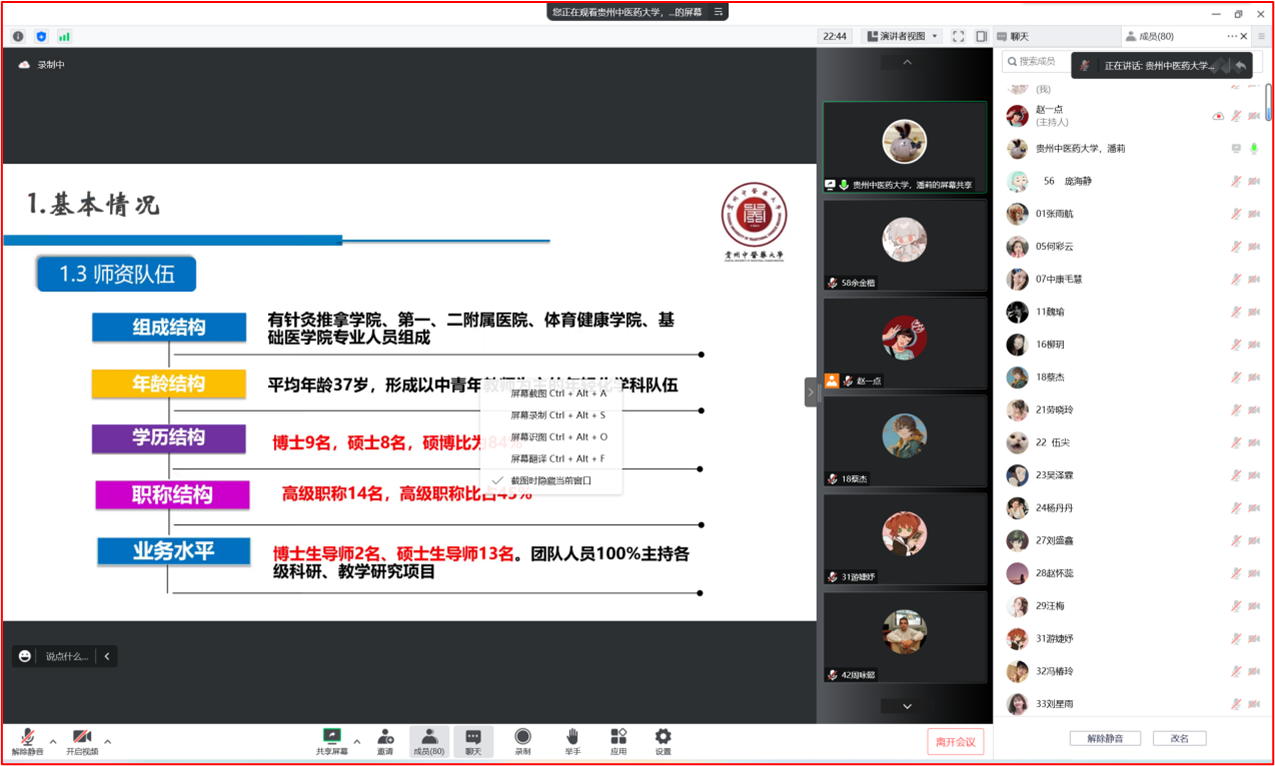
Task: Toggle green microphone icon for 贵州中医药大学，潘莉
Action: click(x=1254, y=148)
